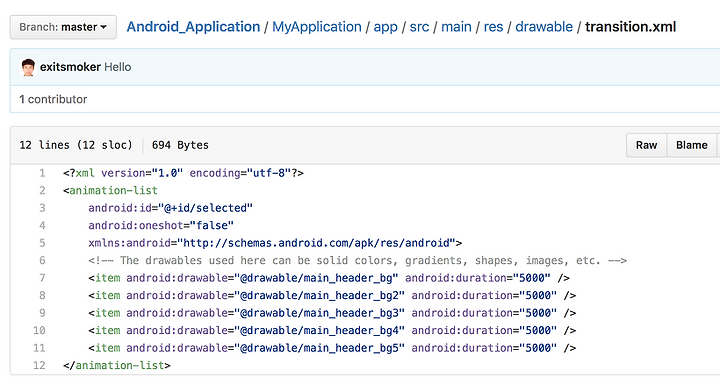
Task: Open the exitsmoker username link
Action: [70, 67]
